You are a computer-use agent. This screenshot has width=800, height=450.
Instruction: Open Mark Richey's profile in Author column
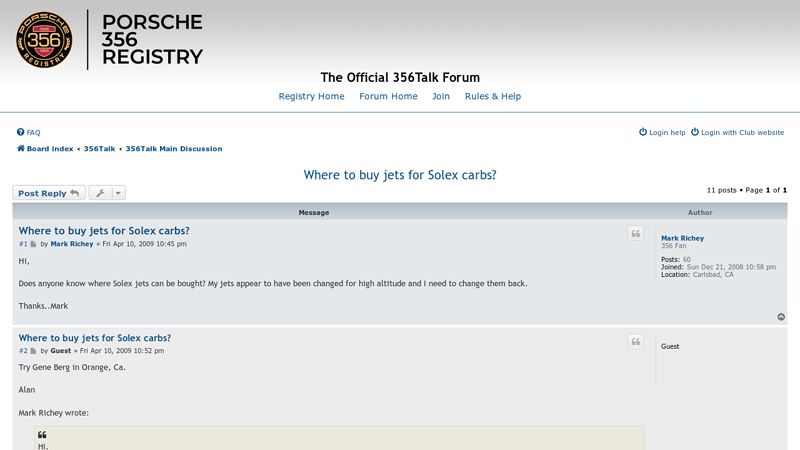pyautogui.click(x=682, y=238)
